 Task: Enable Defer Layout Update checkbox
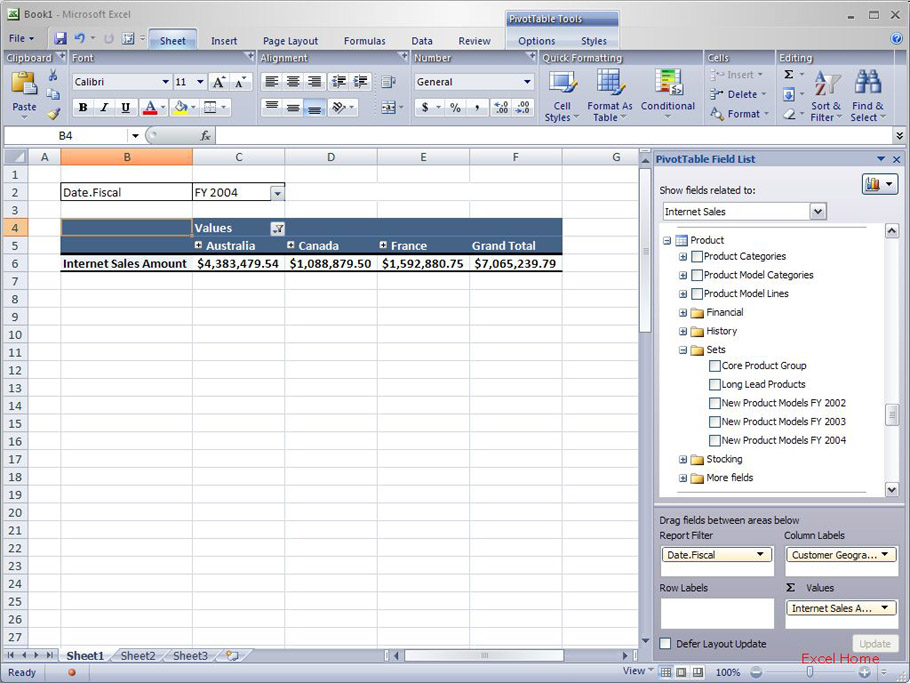point(666,644)
